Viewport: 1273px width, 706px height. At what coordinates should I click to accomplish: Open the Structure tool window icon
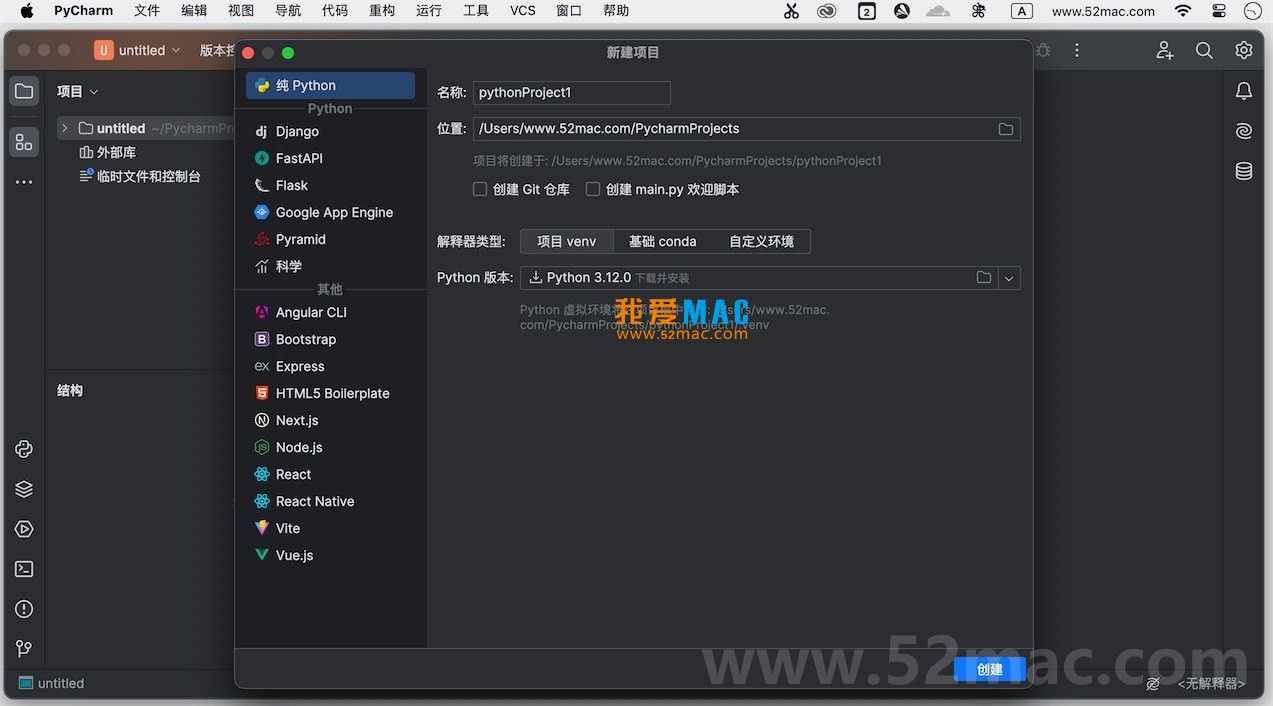(x=24, y=142)
